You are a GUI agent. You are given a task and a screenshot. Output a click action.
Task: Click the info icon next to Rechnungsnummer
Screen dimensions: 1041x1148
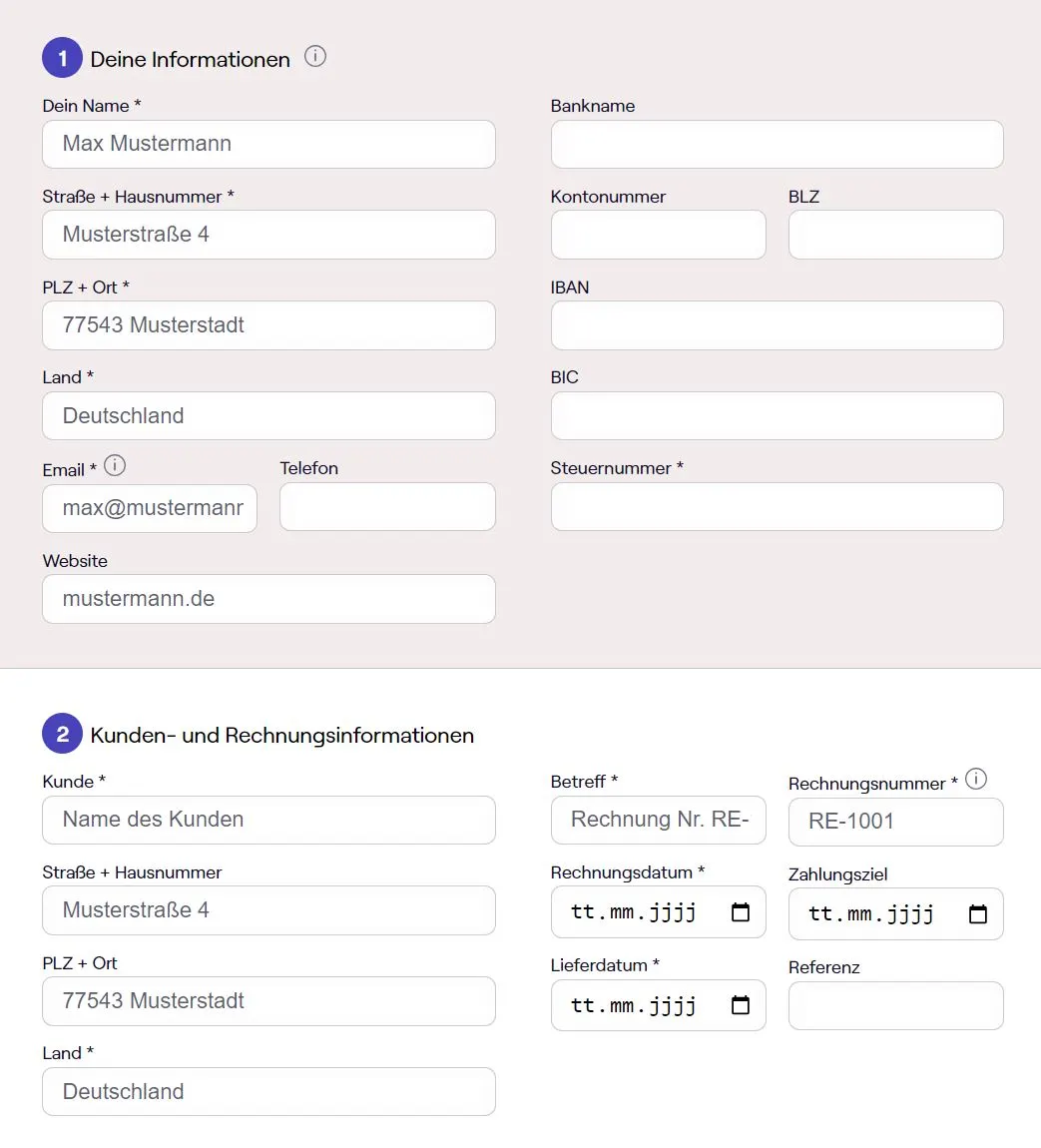977,779
